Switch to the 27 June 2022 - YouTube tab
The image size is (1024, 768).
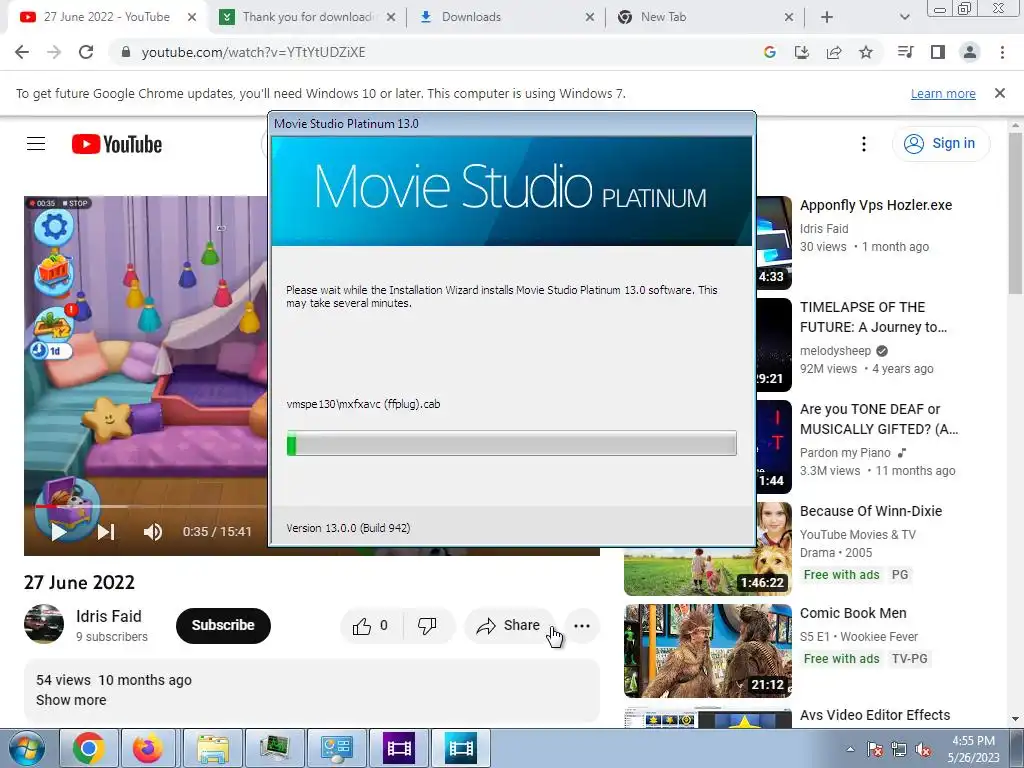click(108, 17)
